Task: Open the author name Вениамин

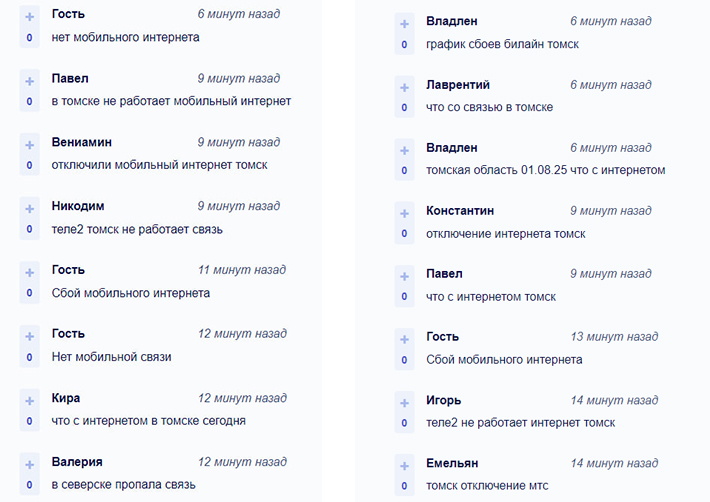Action: tap(81, 142)
